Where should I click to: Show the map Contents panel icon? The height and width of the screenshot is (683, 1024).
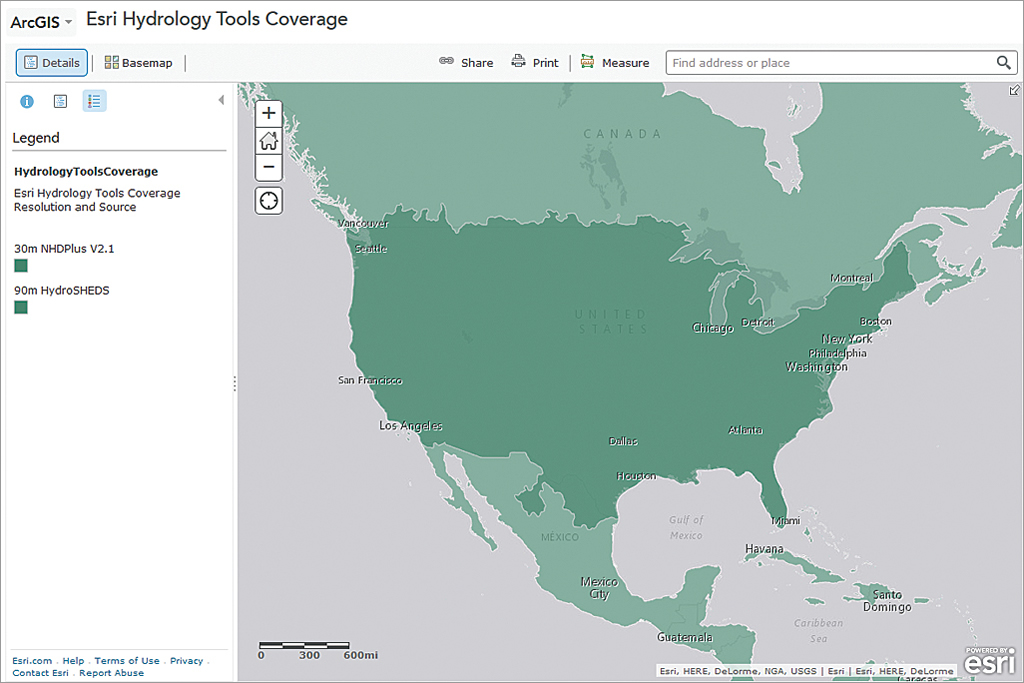tap(60, 101)
